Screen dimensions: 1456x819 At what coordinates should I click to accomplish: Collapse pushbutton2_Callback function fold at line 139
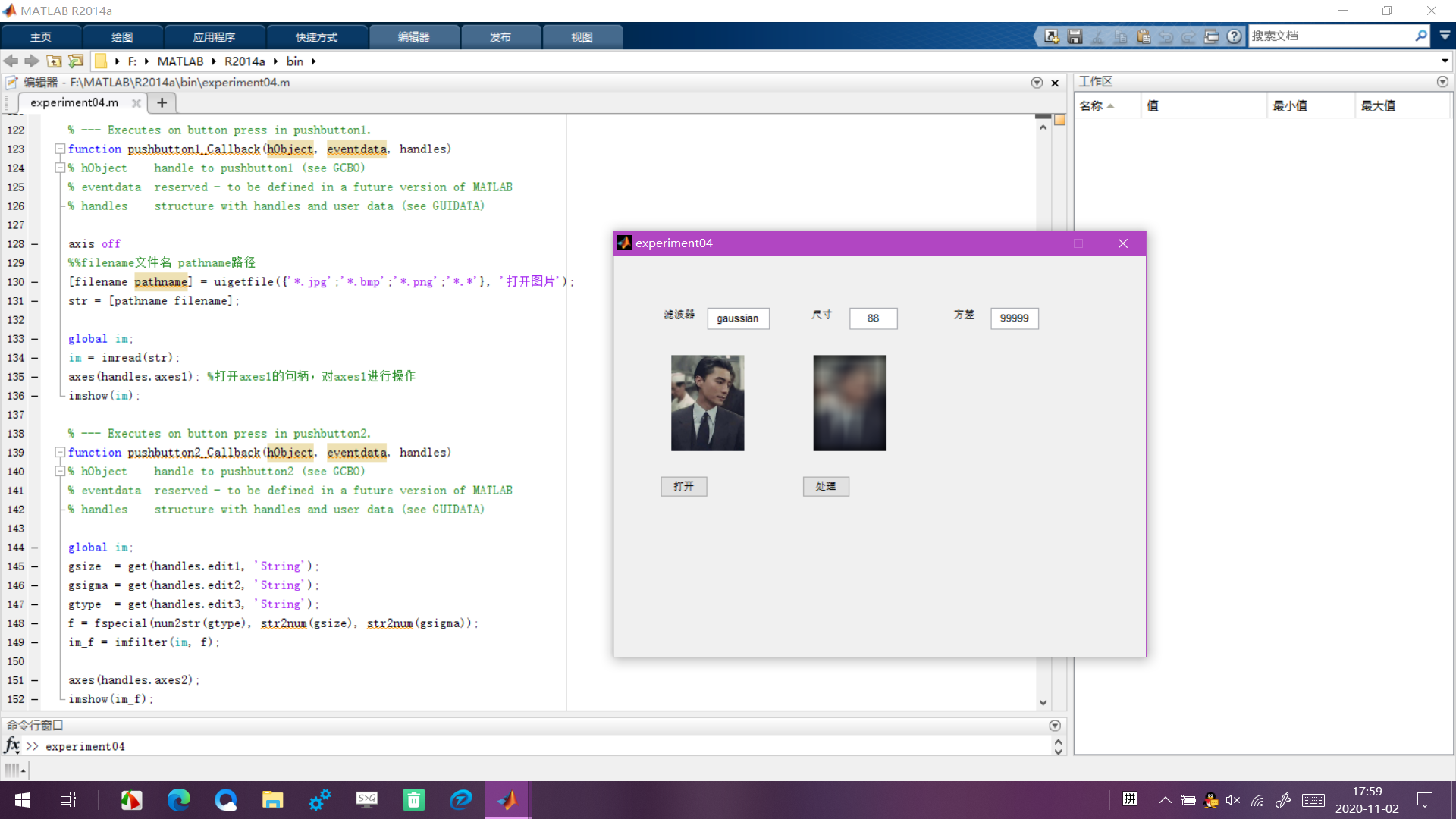pyautogui.click(x=59, y=452)
